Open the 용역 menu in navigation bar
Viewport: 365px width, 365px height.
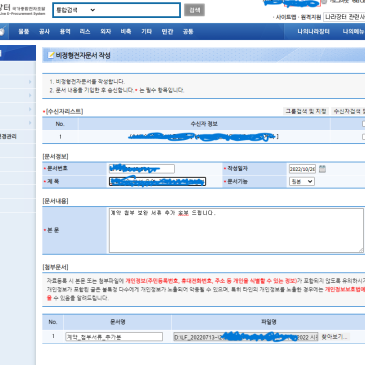click(65, 32)
